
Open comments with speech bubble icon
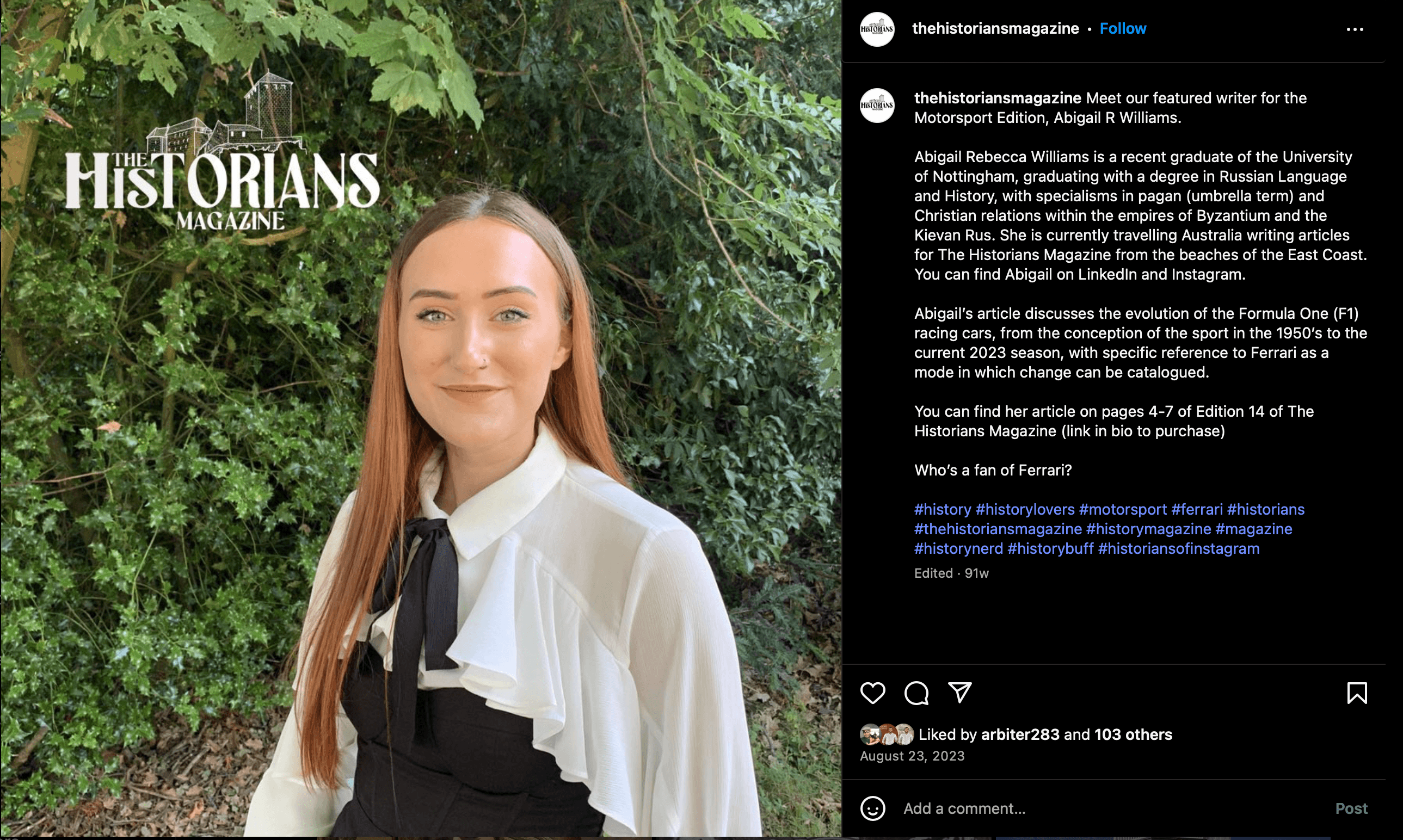[916, 693]
